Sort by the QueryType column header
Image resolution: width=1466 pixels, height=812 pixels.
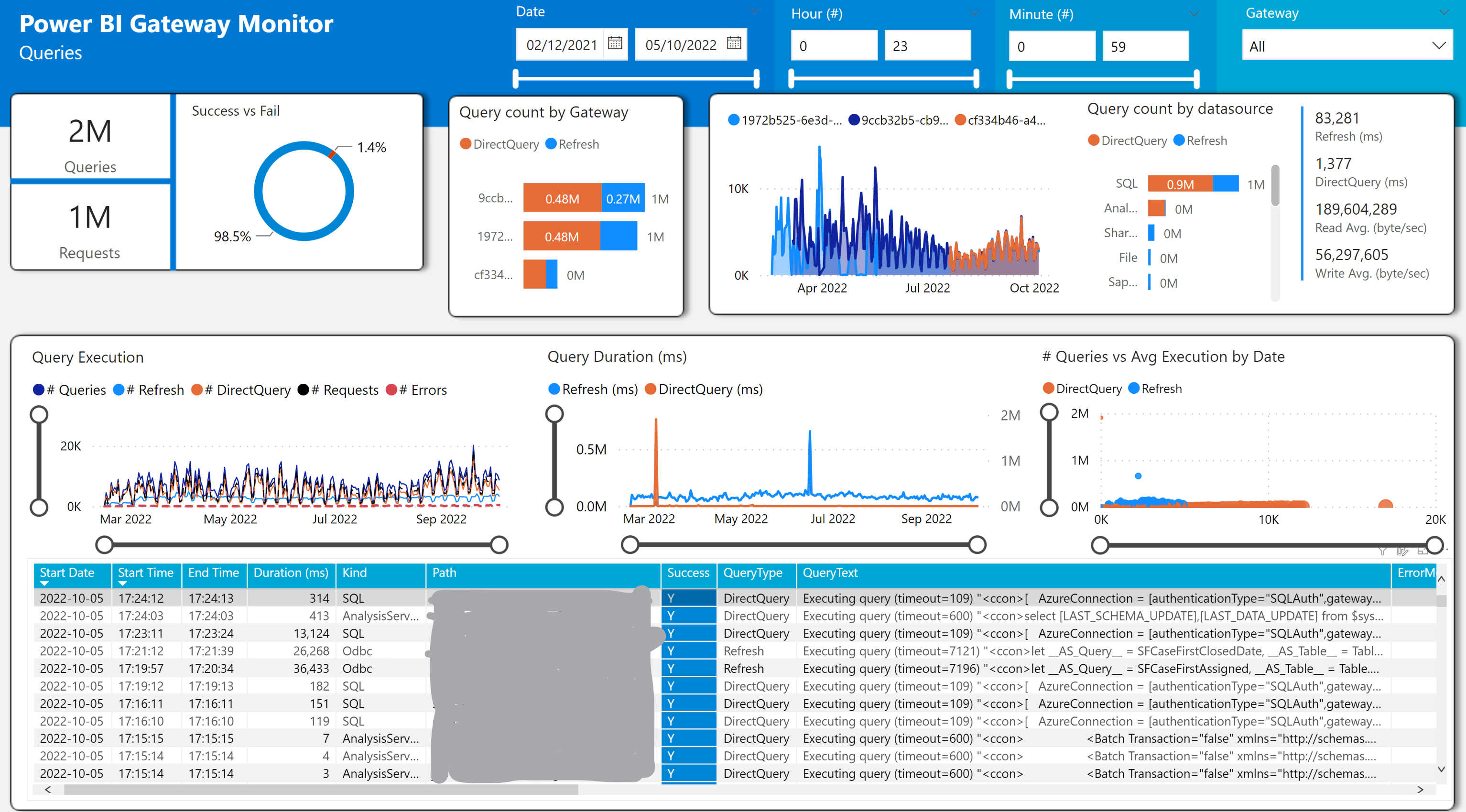(752, 573)
